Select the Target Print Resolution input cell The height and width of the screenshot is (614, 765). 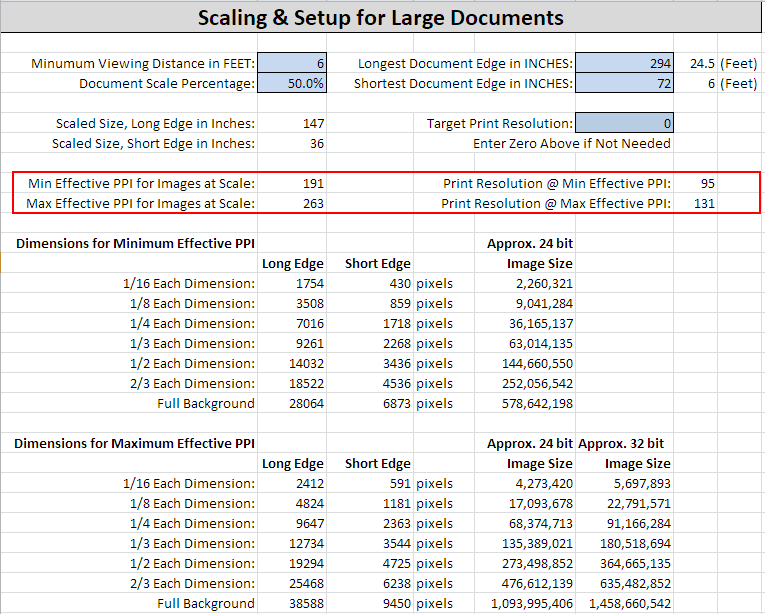pyautogui.click(x=624, y=123)
